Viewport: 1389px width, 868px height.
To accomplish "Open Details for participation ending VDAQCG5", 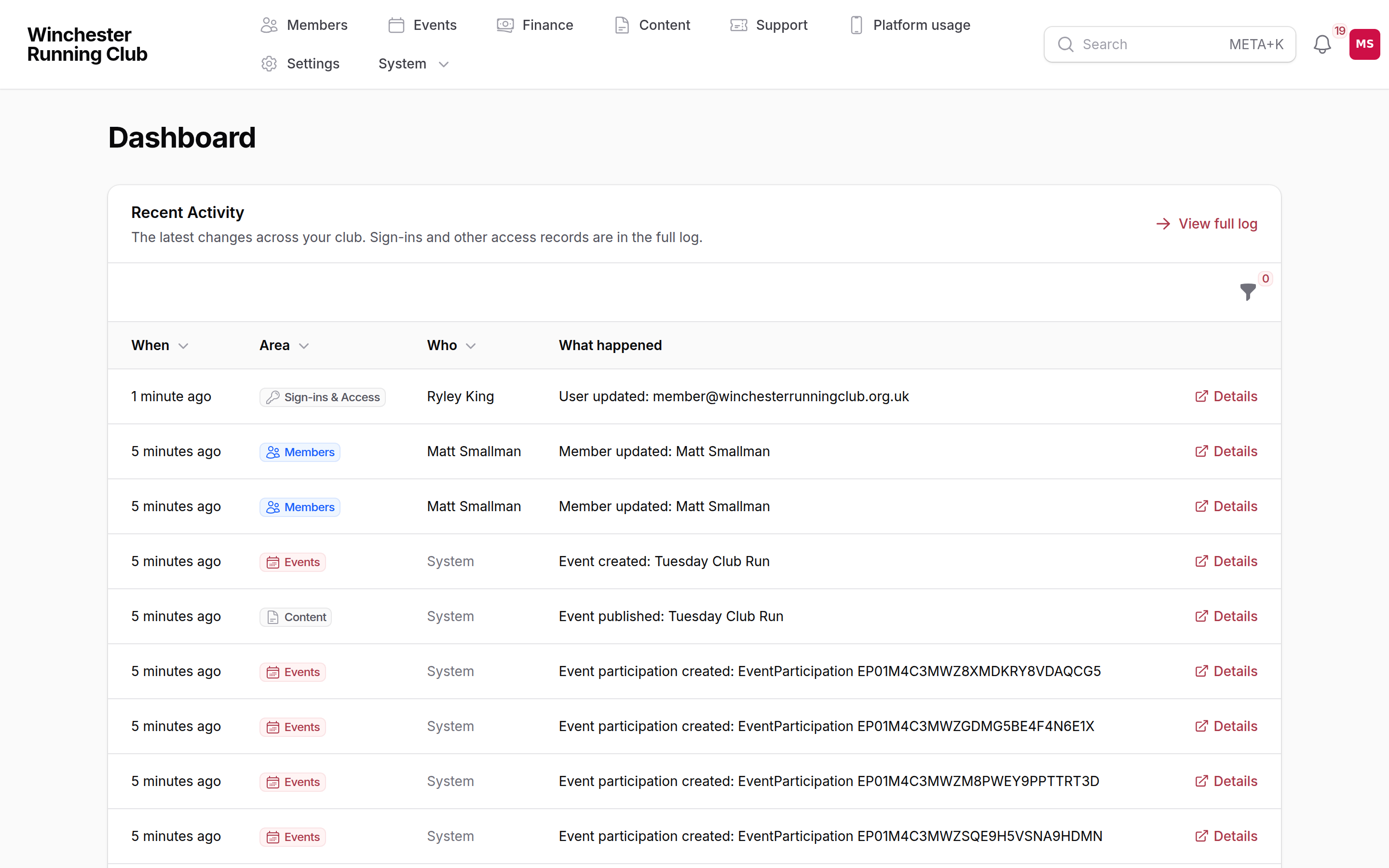I will click(x=1226, y=671).
